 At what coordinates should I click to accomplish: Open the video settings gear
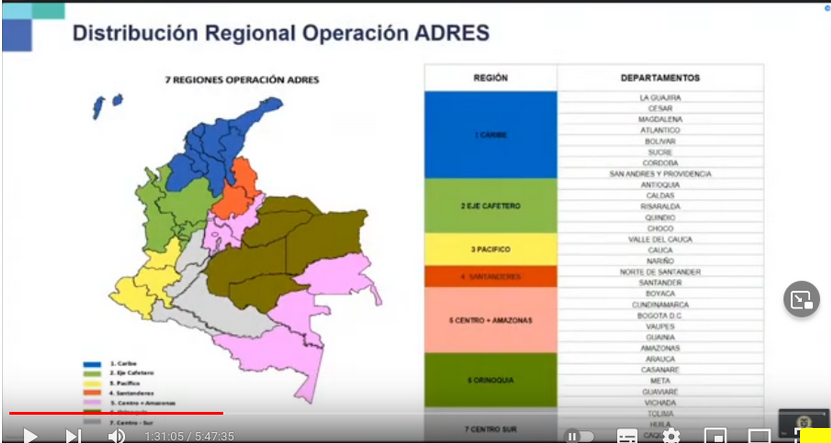pyautogui.click(x=671, y=436)
